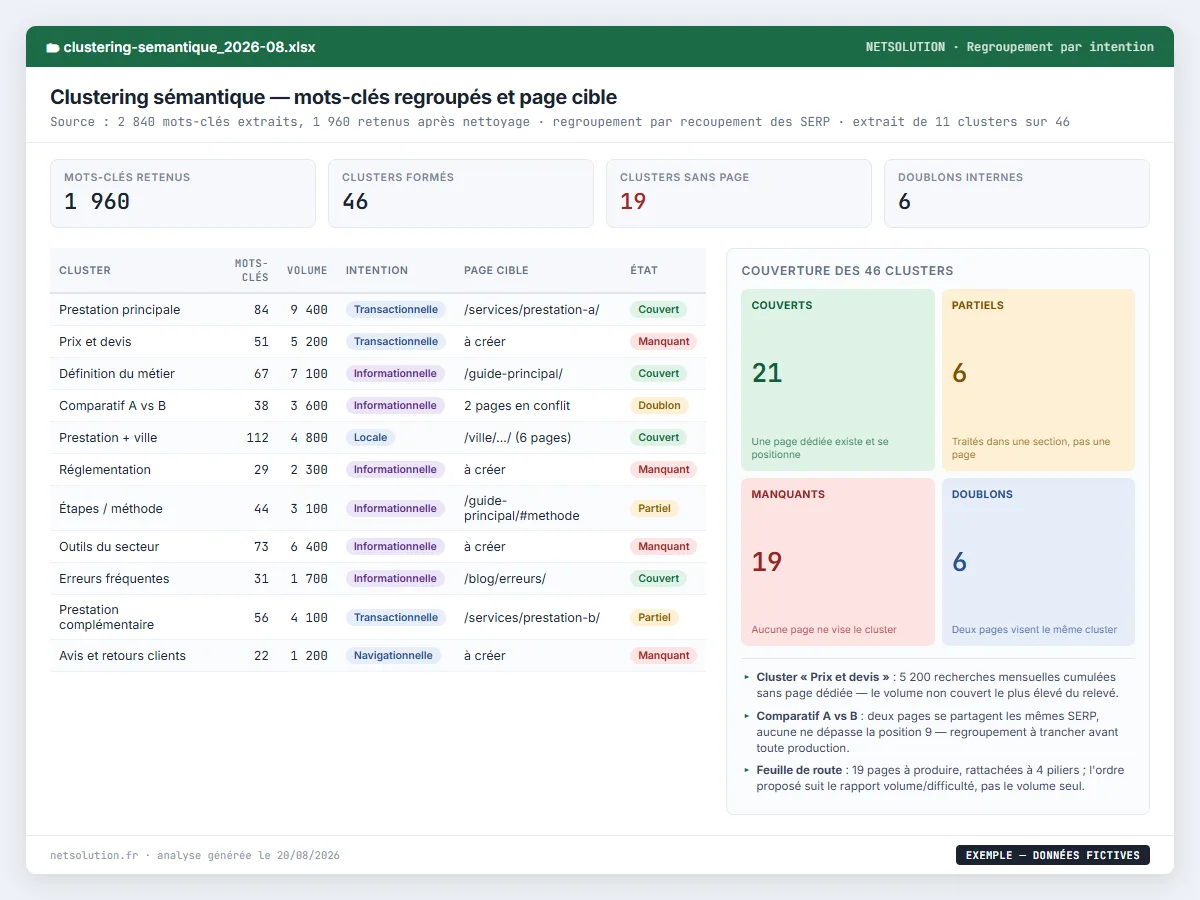Select the Réglementation cluster name
The height and width of the screenshot is (900, 1200).
pyautogui.click(x=105, y=470)
